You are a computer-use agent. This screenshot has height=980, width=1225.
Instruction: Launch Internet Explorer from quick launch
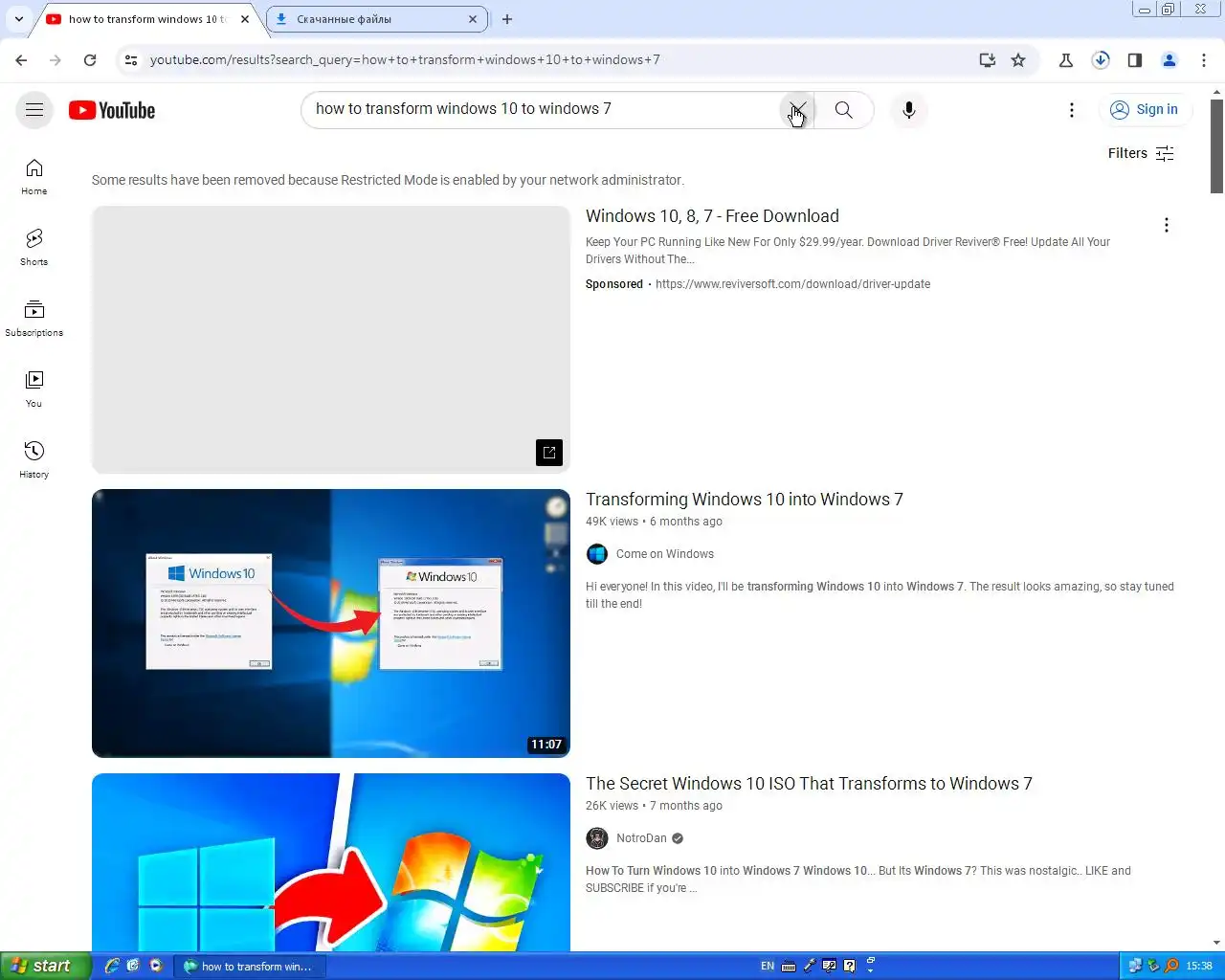tap(112, 966)
